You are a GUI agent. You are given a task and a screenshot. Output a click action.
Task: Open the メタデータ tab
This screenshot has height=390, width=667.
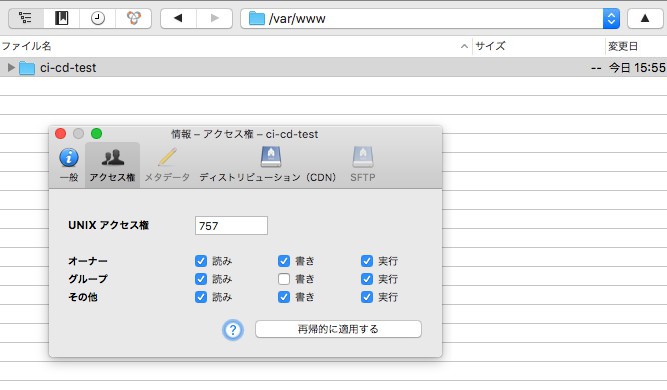pyautogui.click(x=167, y=165)
